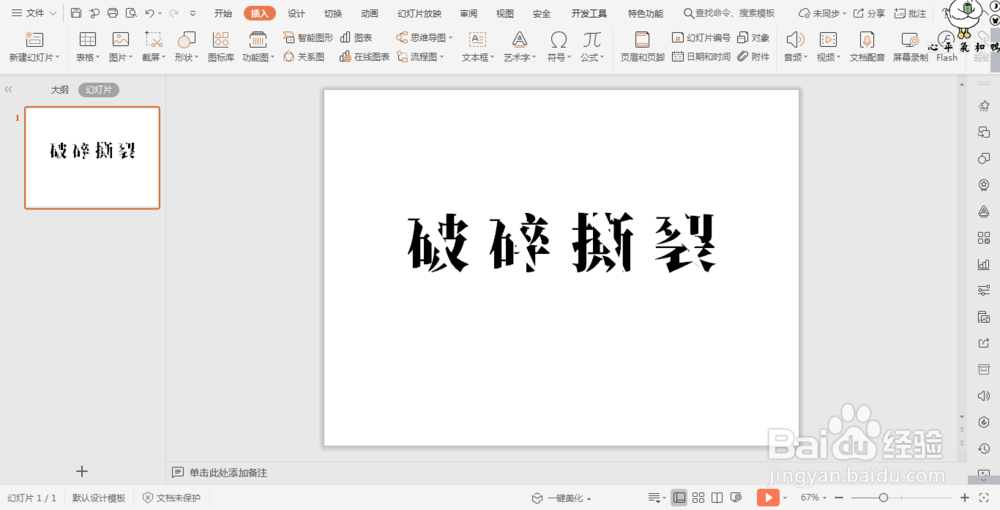Select slide 1 thumbnail
This screenshot has width=1000, height=510.
(x=92, y=157)
